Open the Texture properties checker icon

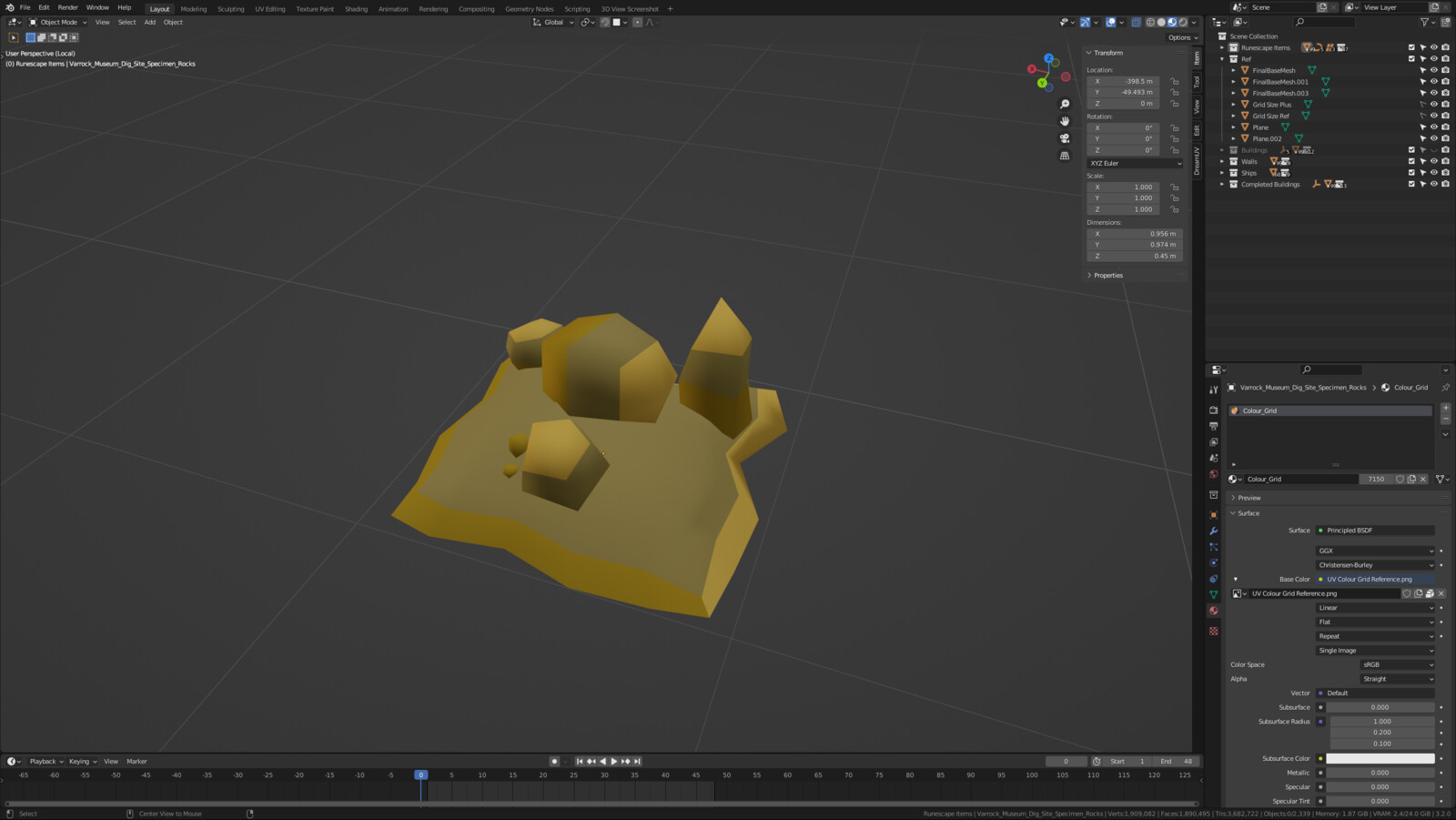click(x=1213, y=631)
